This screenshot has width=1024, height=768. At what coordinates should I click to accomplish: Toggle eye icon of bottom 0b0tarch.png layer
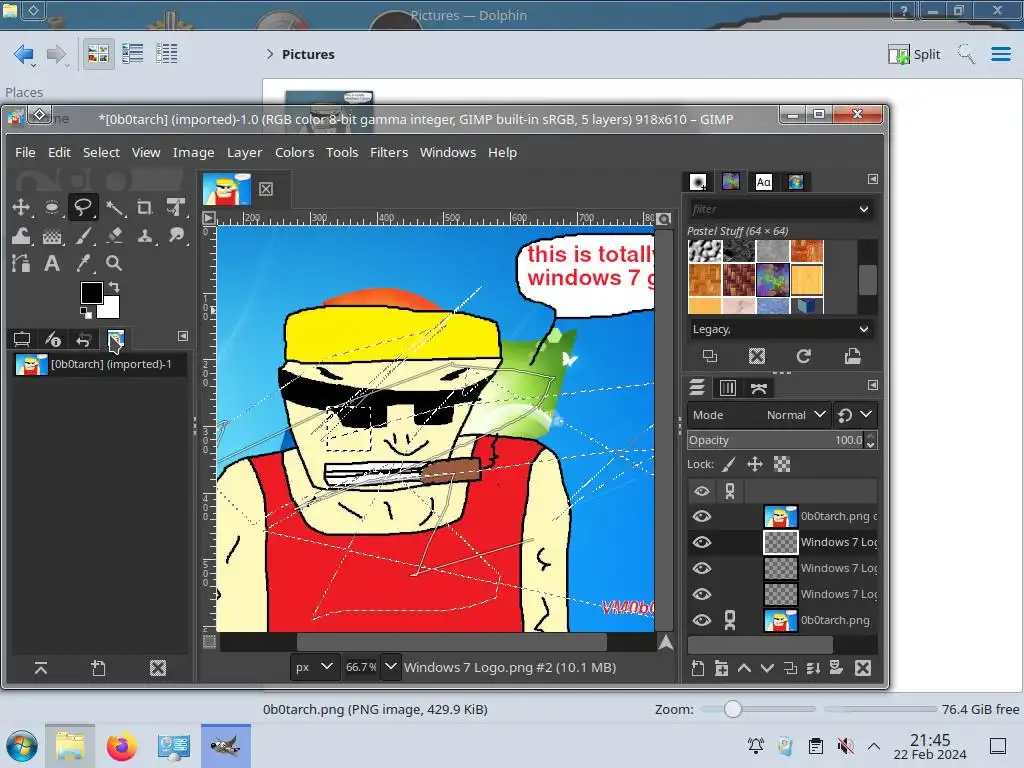(x=702, y=620)
